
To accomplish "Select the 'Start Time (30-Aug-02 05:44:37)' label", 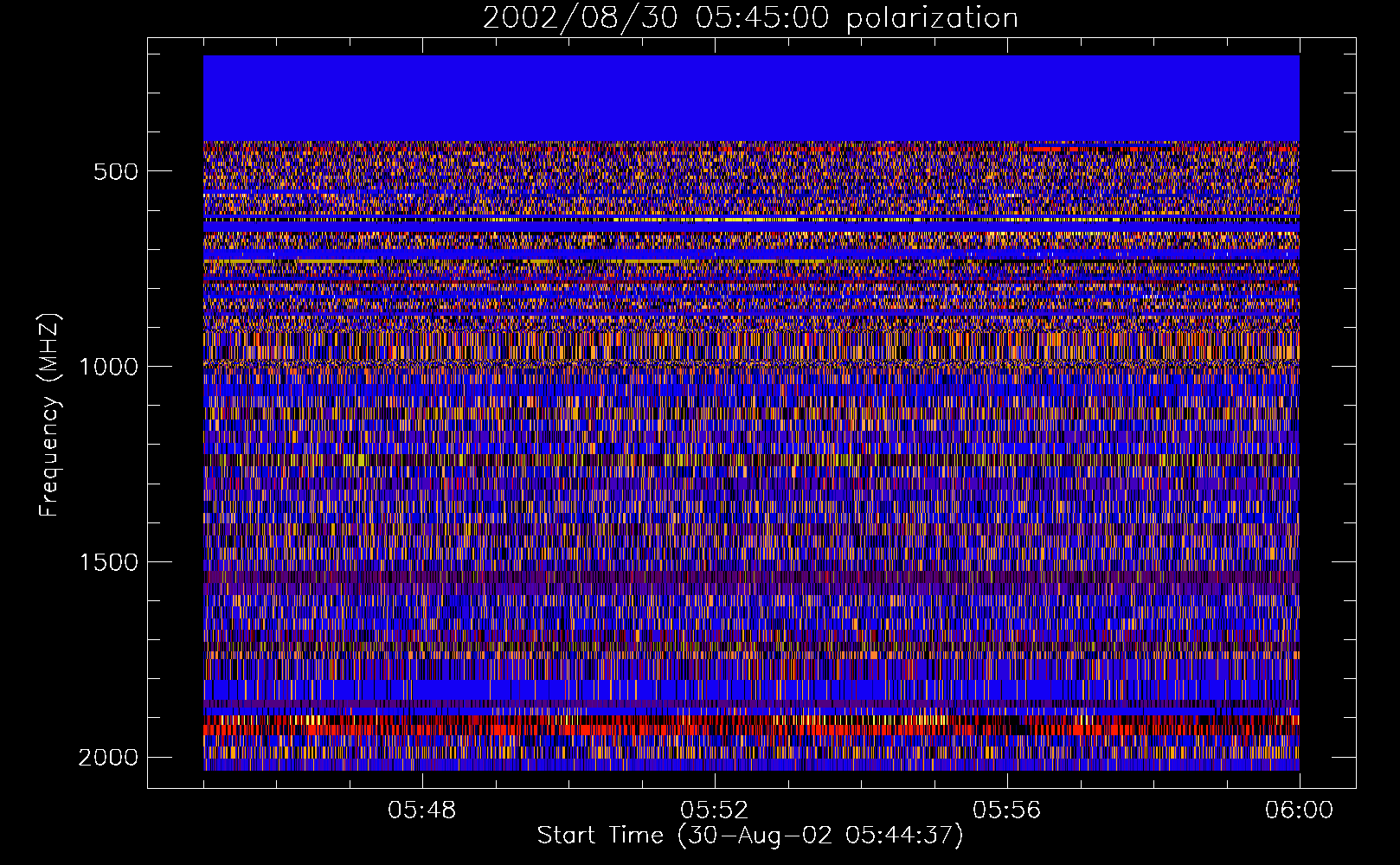I will tap(750, 836).
